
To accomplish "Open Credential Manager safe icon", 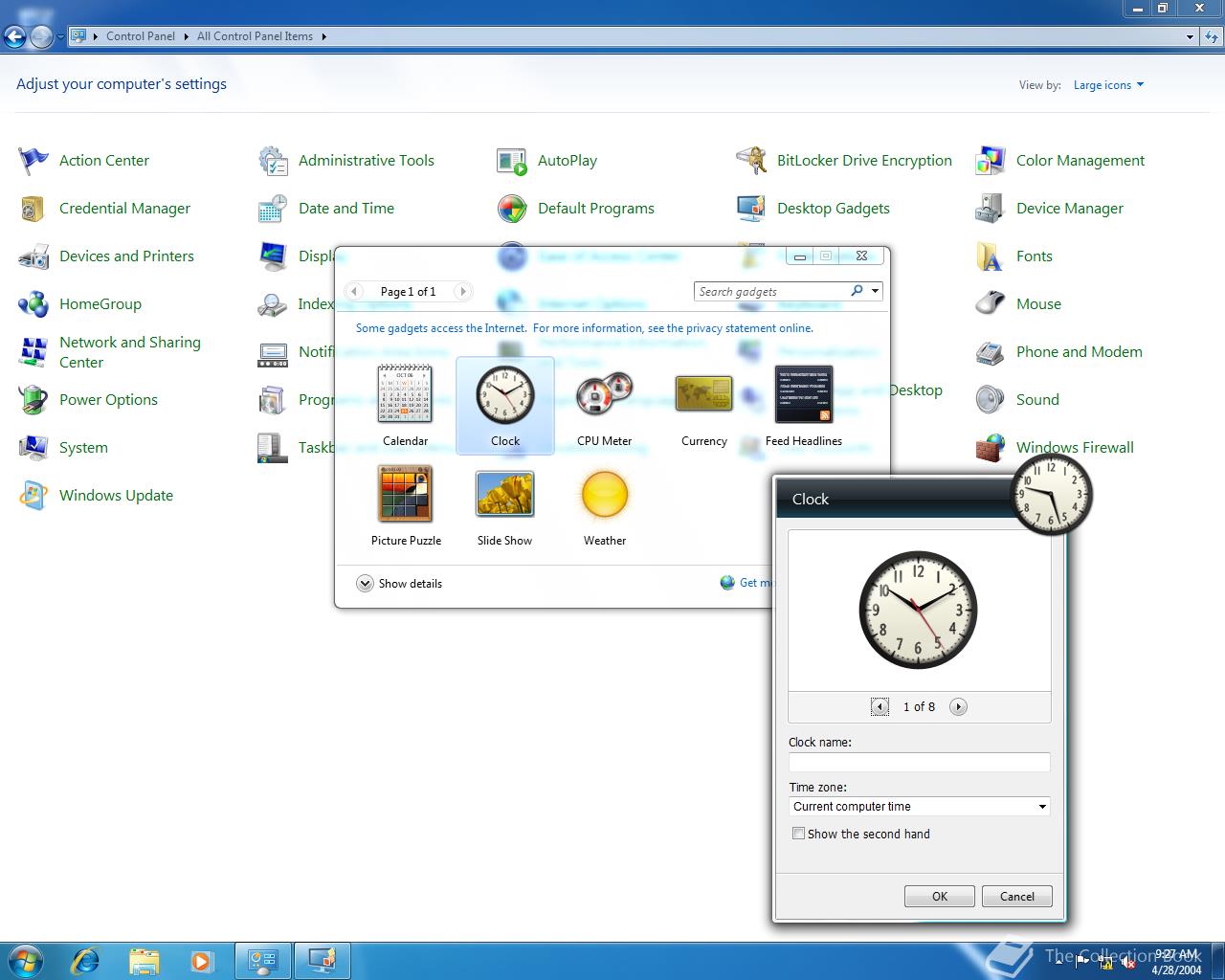I will (33, 209).
